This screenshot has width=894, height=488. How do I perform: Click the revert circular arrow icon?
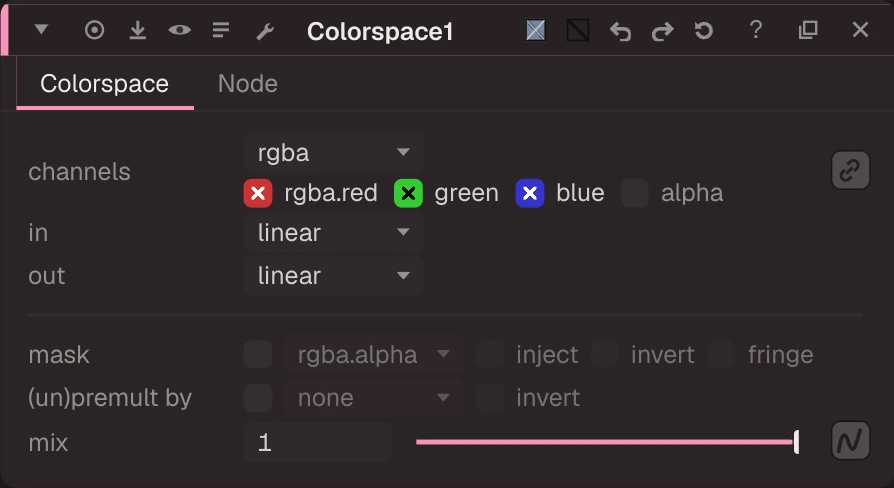tap(704, 30)
